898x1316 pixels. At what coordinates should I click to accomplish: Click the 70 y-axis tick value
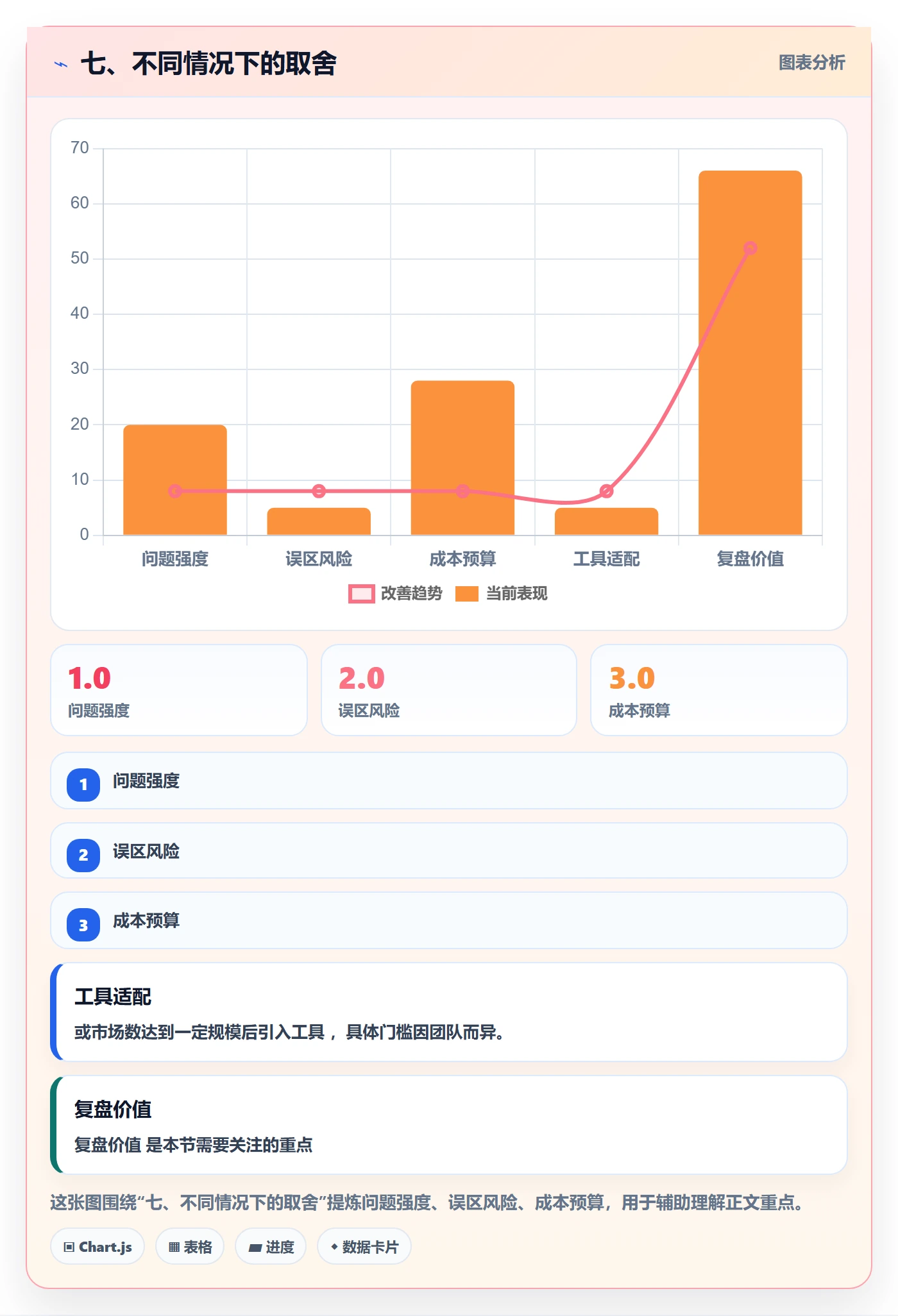[x=80, y=148]
